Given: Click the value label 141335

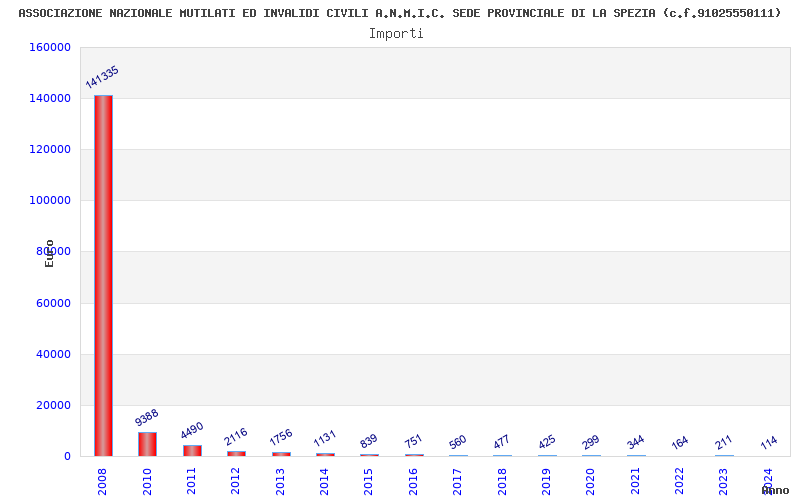Looking at the screenshot, I should (102, 77).
